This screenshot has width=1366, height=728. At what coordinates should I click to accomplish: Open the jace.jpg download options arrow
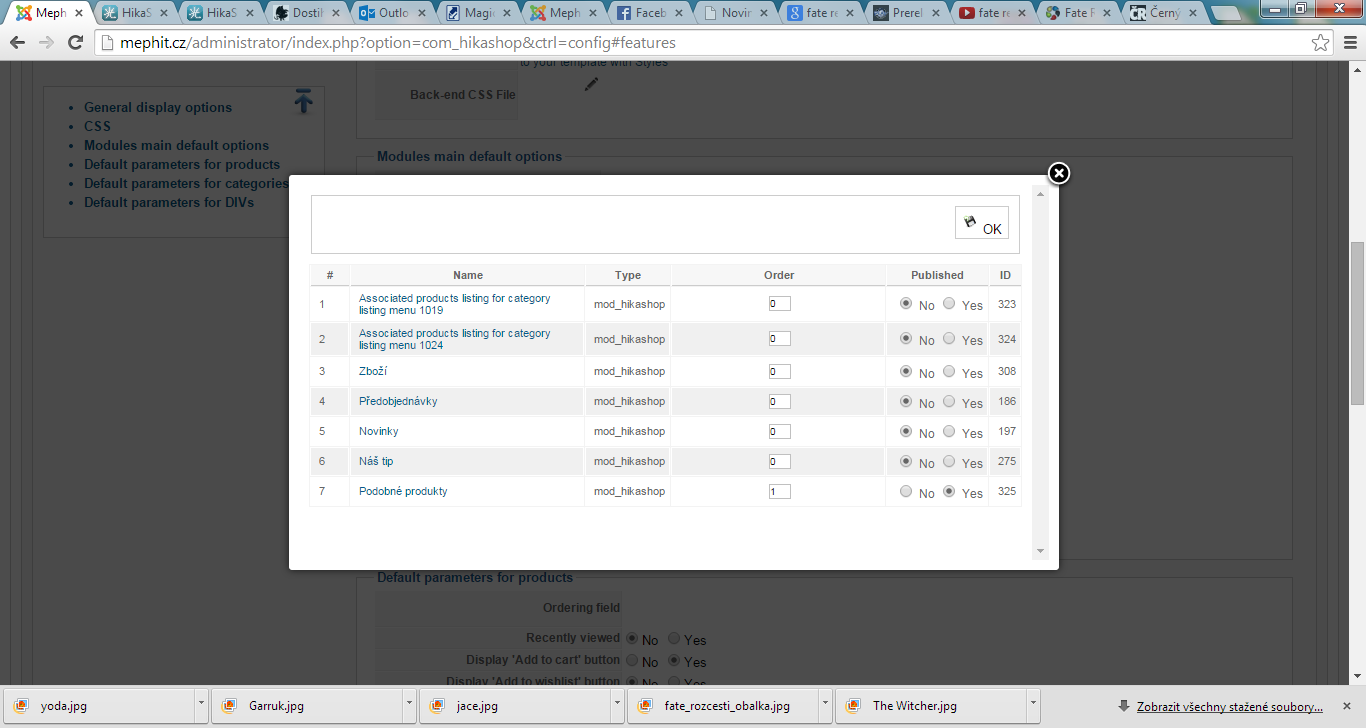pyautogui.click(x=617, y=705)
